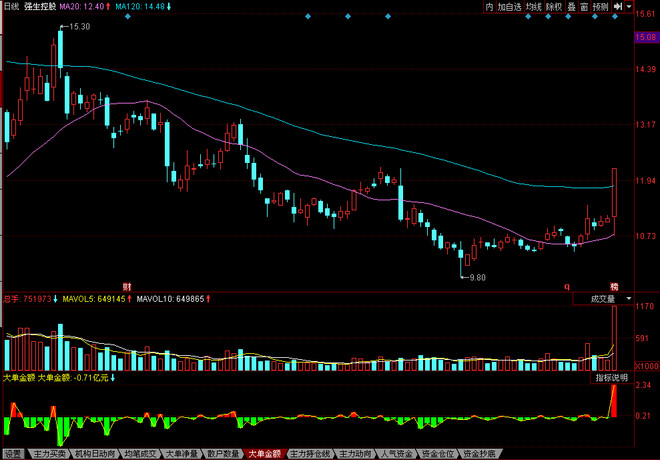Click the 榜 marker at chart bottom
This screenshot has width=660, height=460.
coord(614,287)
